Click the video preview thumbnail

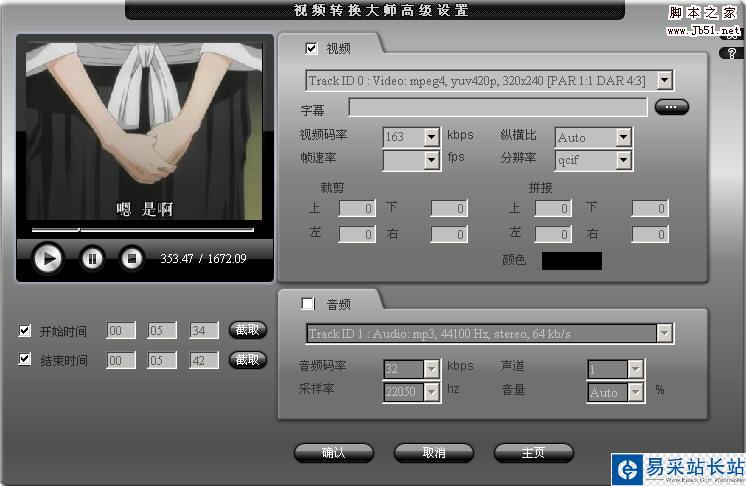(144, 131)
